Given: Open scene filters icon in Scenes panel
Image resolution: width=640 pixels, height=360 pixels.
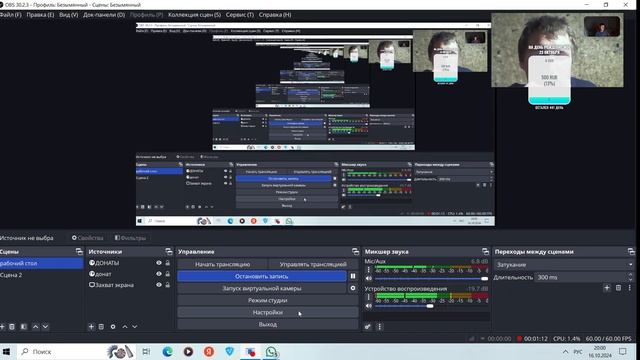Looking at the screenshot, I should 24,327.
